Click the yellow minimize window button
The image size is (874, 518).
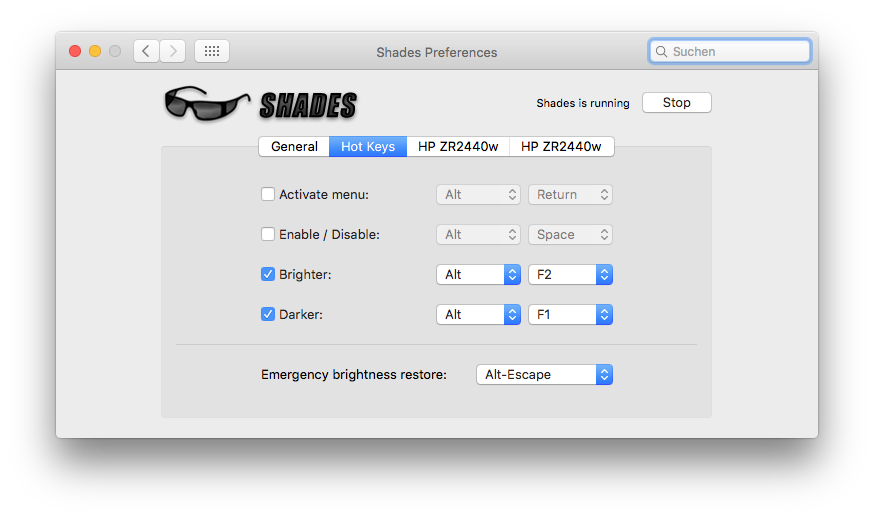(x=95, y=51)
